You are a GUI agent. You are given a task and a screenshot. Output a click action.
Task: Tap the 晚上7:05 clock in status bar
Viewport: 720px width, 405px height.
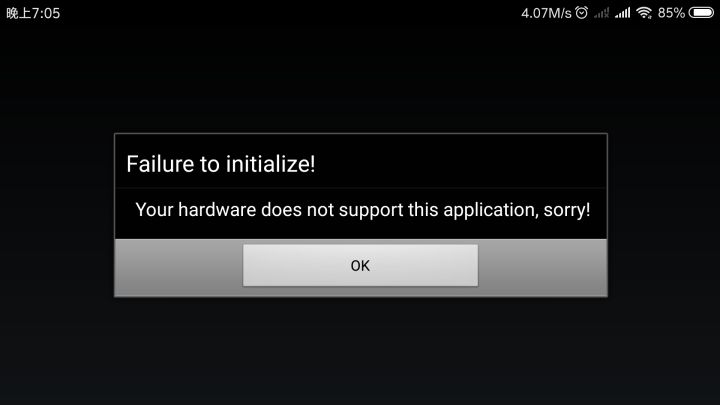[33, 13]
